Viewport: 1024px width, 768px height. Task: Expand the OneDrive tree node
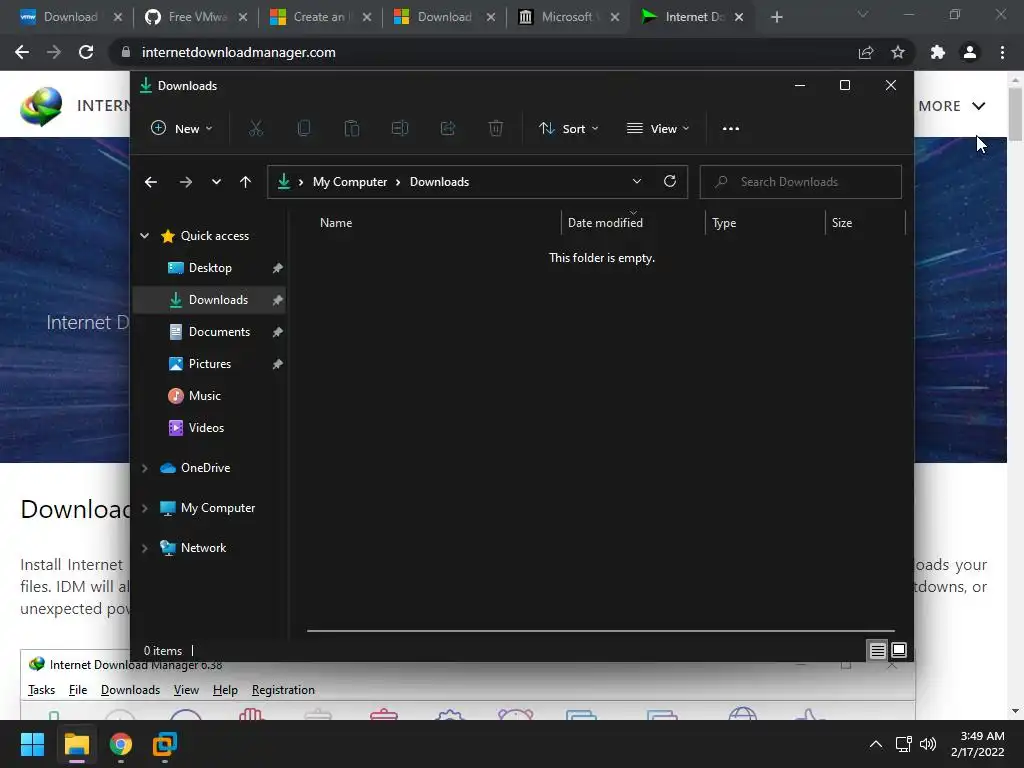pos(145,468)
